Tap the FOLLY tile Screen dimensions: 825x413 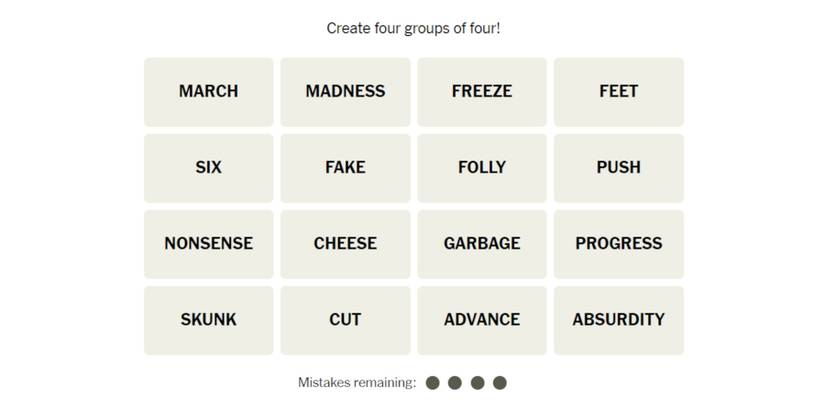(482, 167)
